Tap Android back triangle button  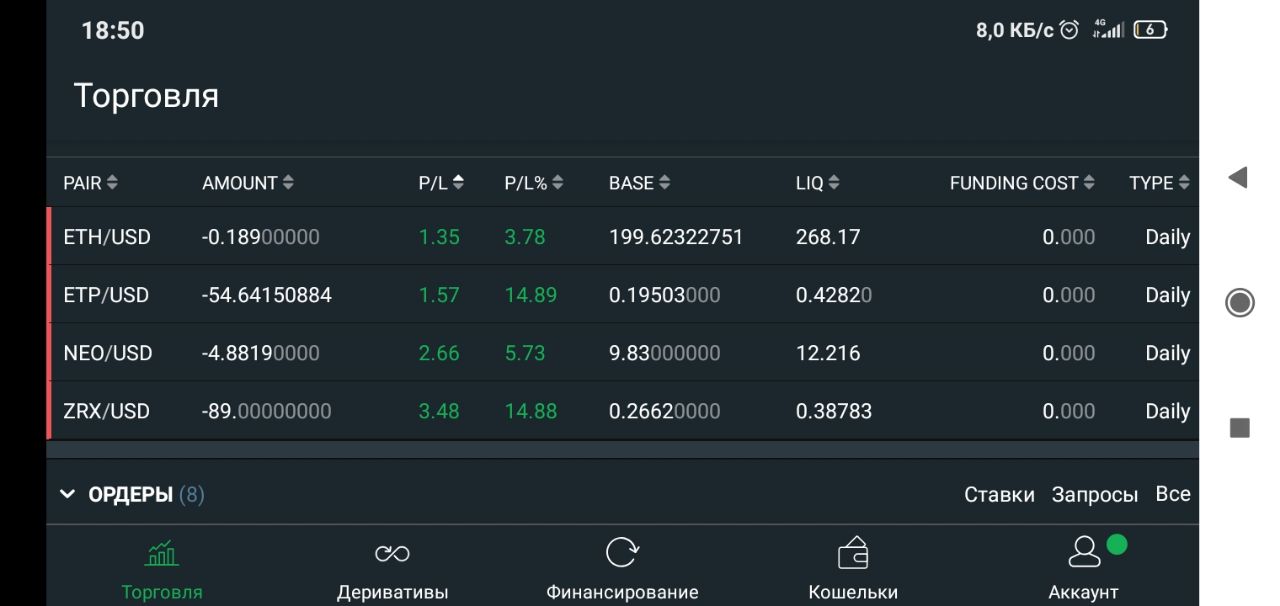click(x=1238, y=178)
